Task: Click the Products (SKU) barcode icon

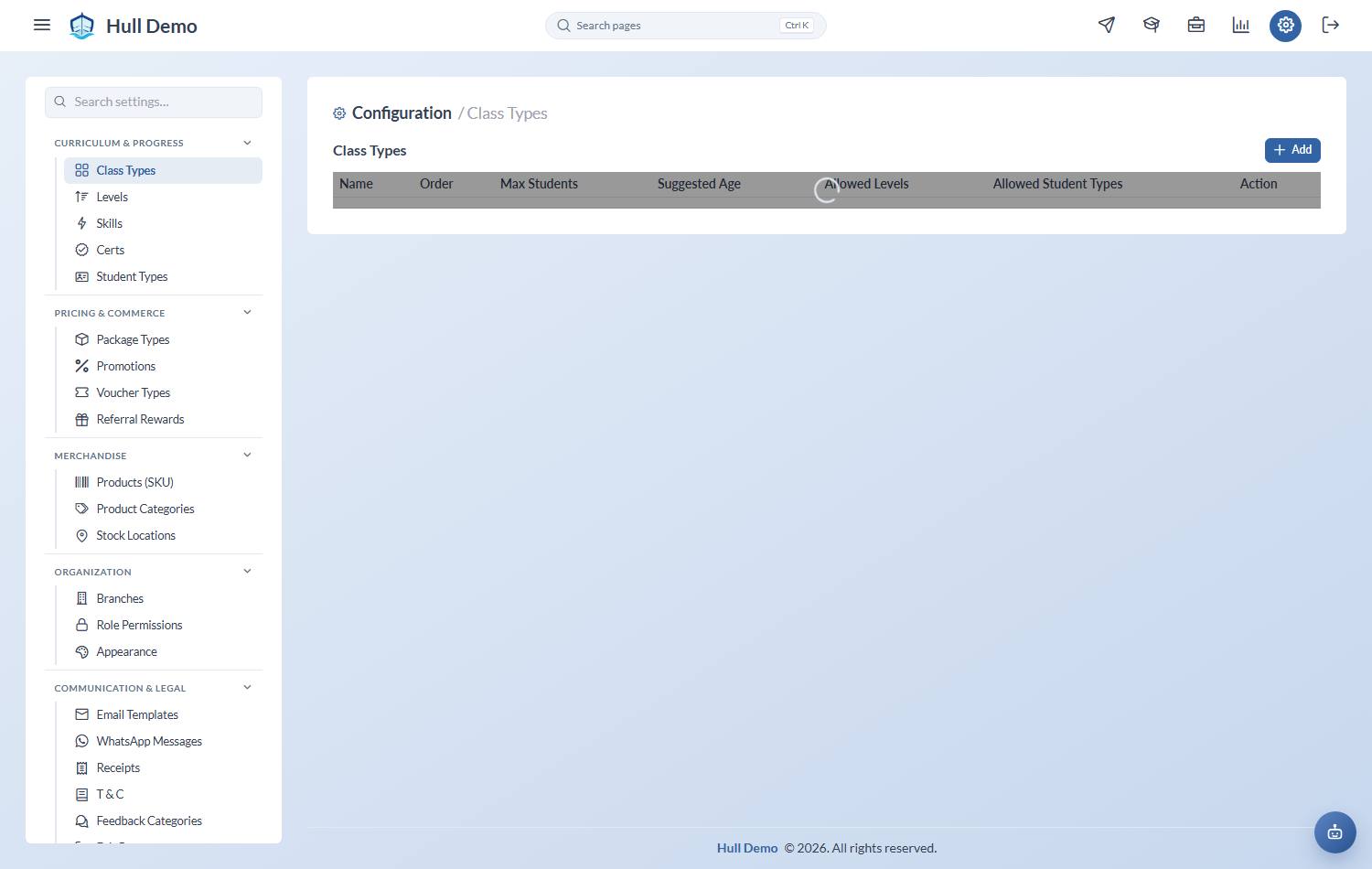Action: point(81,482)
